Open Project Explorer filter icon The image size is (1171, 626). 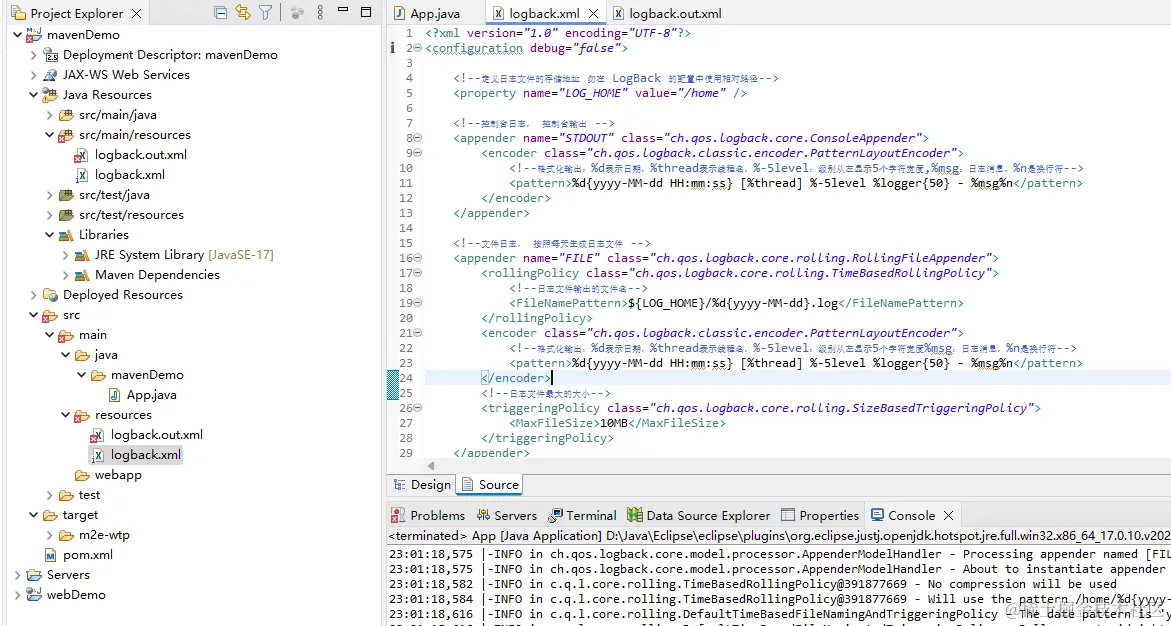(x=265, y=13)
